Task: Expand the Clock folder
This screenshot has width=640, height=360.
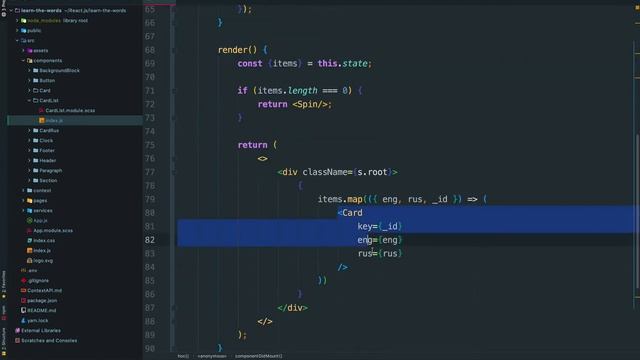Action: tap(29, 140)
